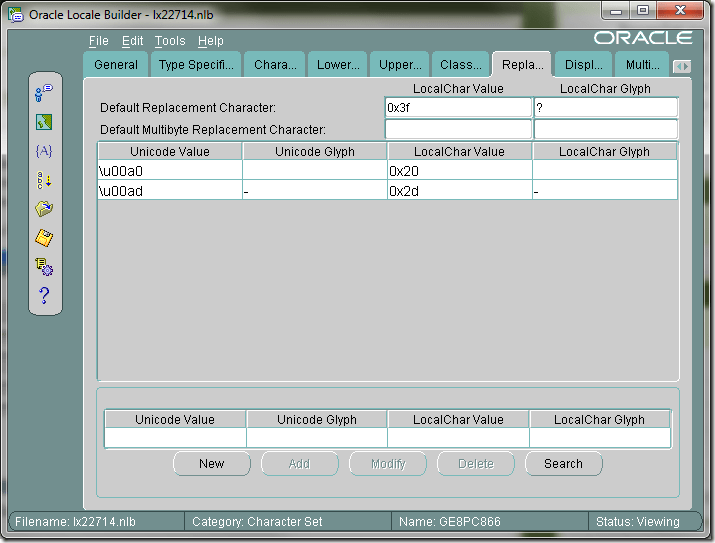The width and height of the screenshot is (715, 543).
Task: Click the generate NLB gear icon
Action: [44, 267]
